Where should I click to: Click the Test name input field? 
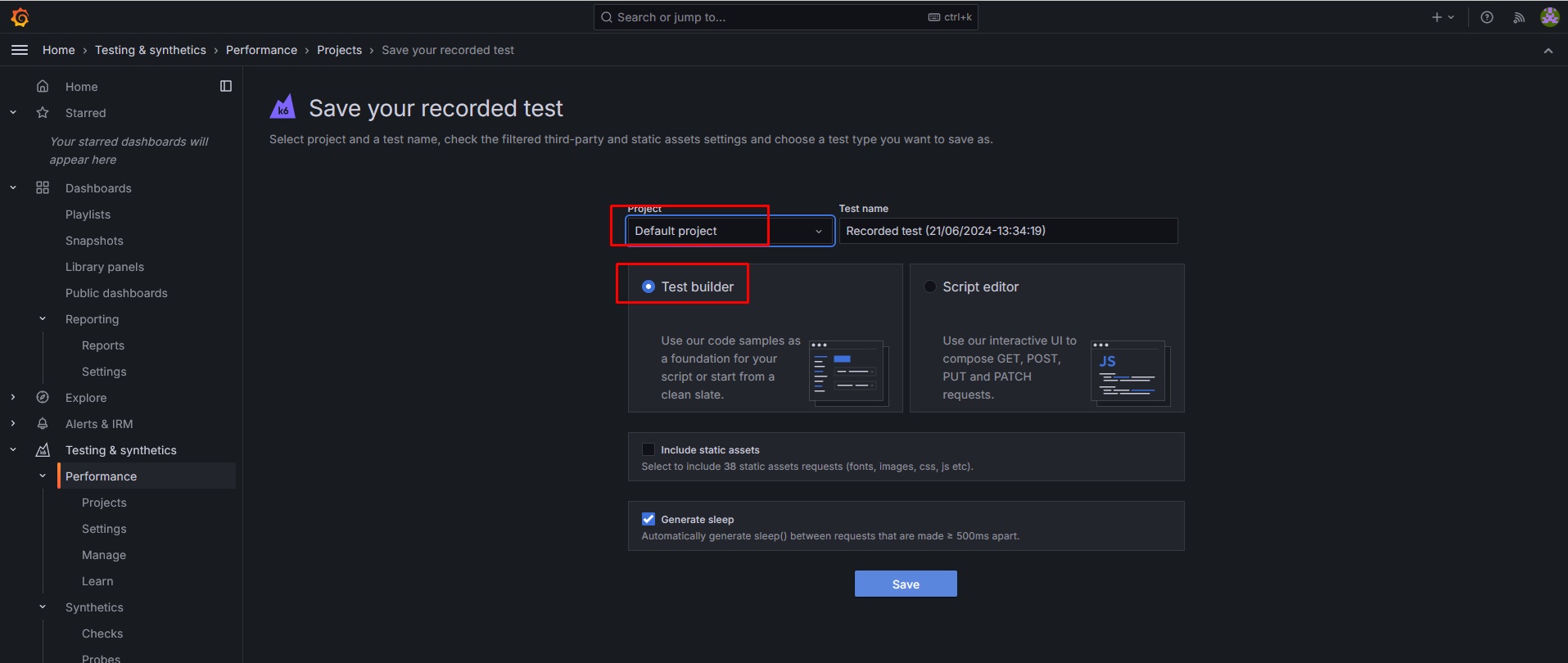(1007, 231)
